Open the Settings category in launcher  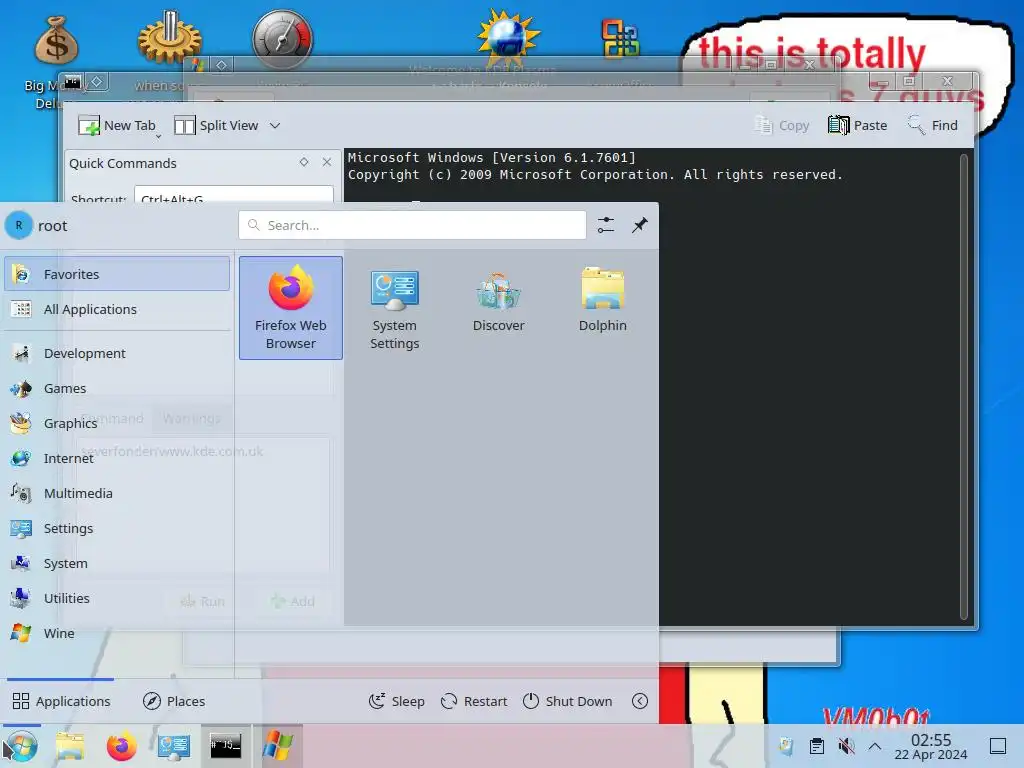117,528
